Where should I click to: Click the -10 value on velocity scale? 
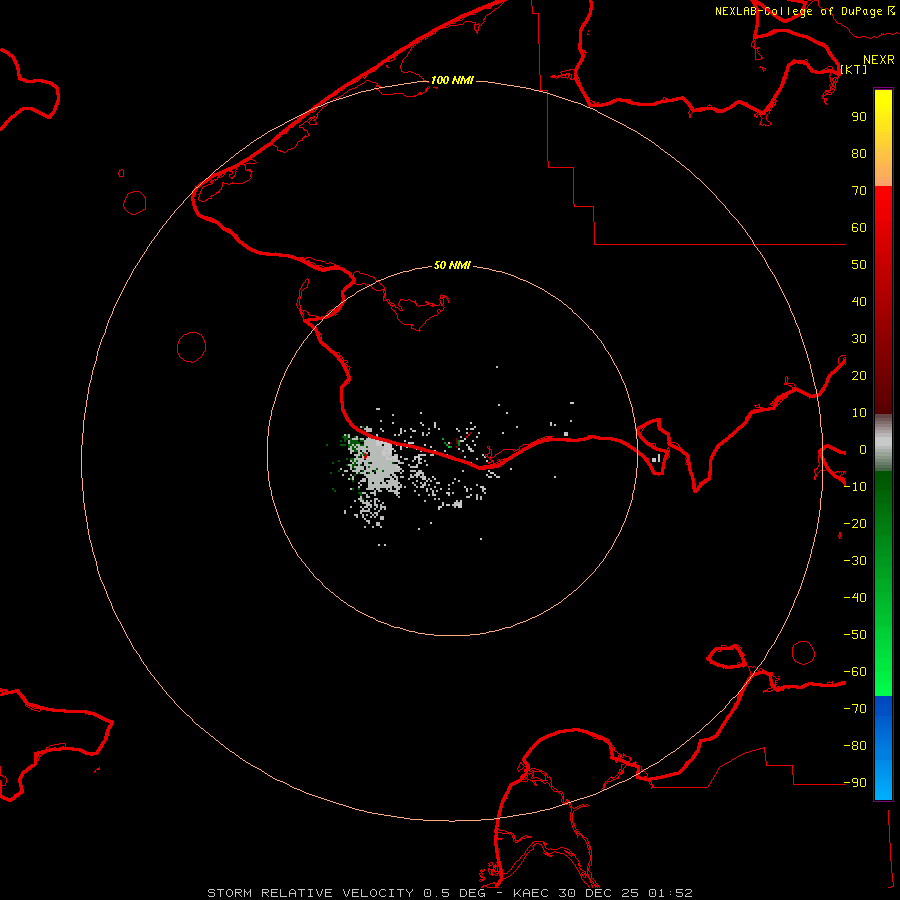pyautogui.click(x=855, y=487)
